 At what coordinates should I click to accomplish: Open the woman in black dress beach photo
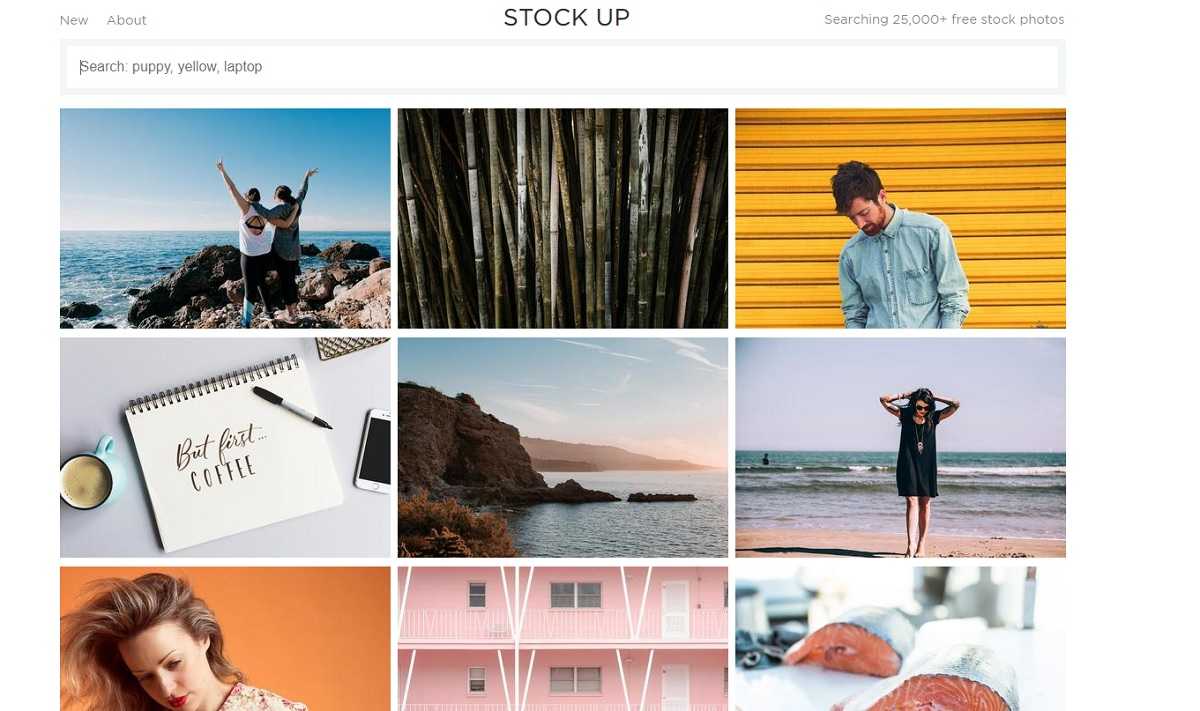pyautogui.click(x=900, y=447)
